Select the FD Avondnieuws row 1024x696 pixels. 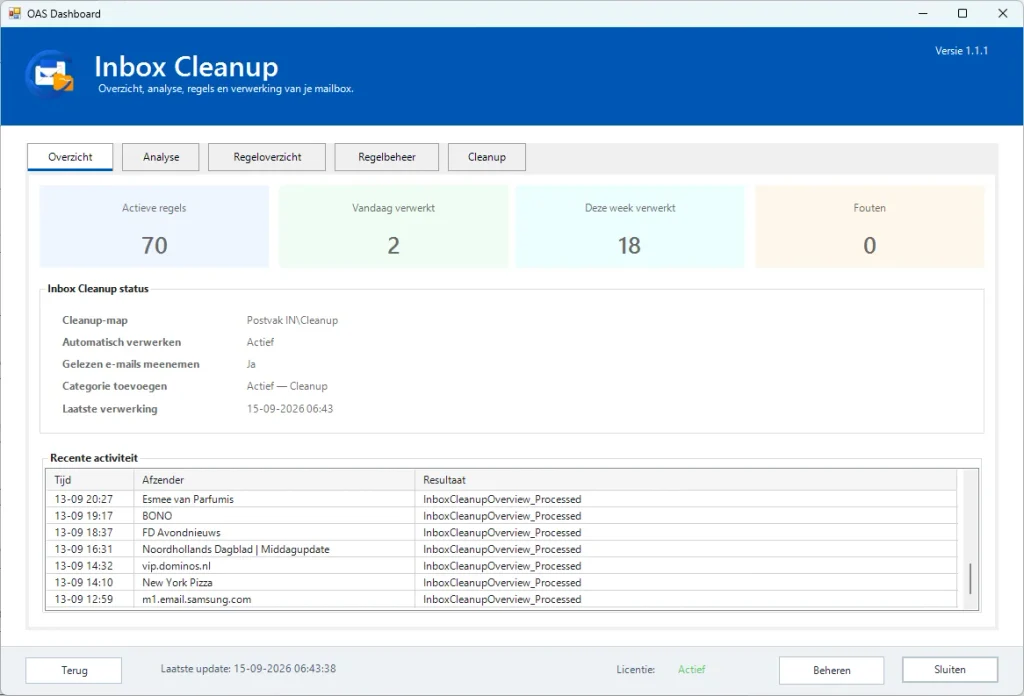point(502,532)
